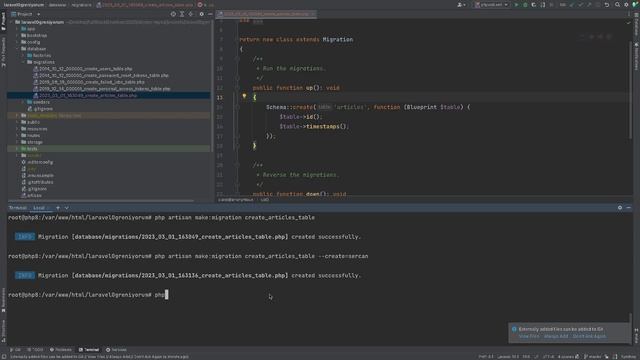Select the create_personal_access_tokens_table.php file
Screen dimensions: 640x360
tap(102, 89)
